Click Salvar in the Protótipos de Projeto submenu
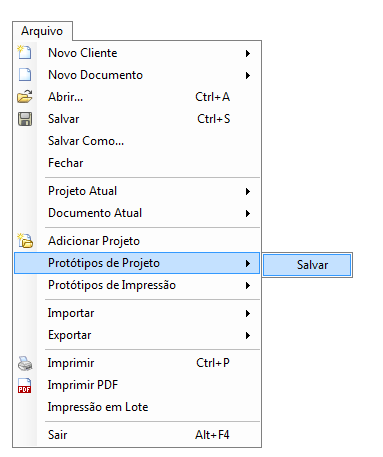This screenshot has height=457, width=383. (307, 265)
